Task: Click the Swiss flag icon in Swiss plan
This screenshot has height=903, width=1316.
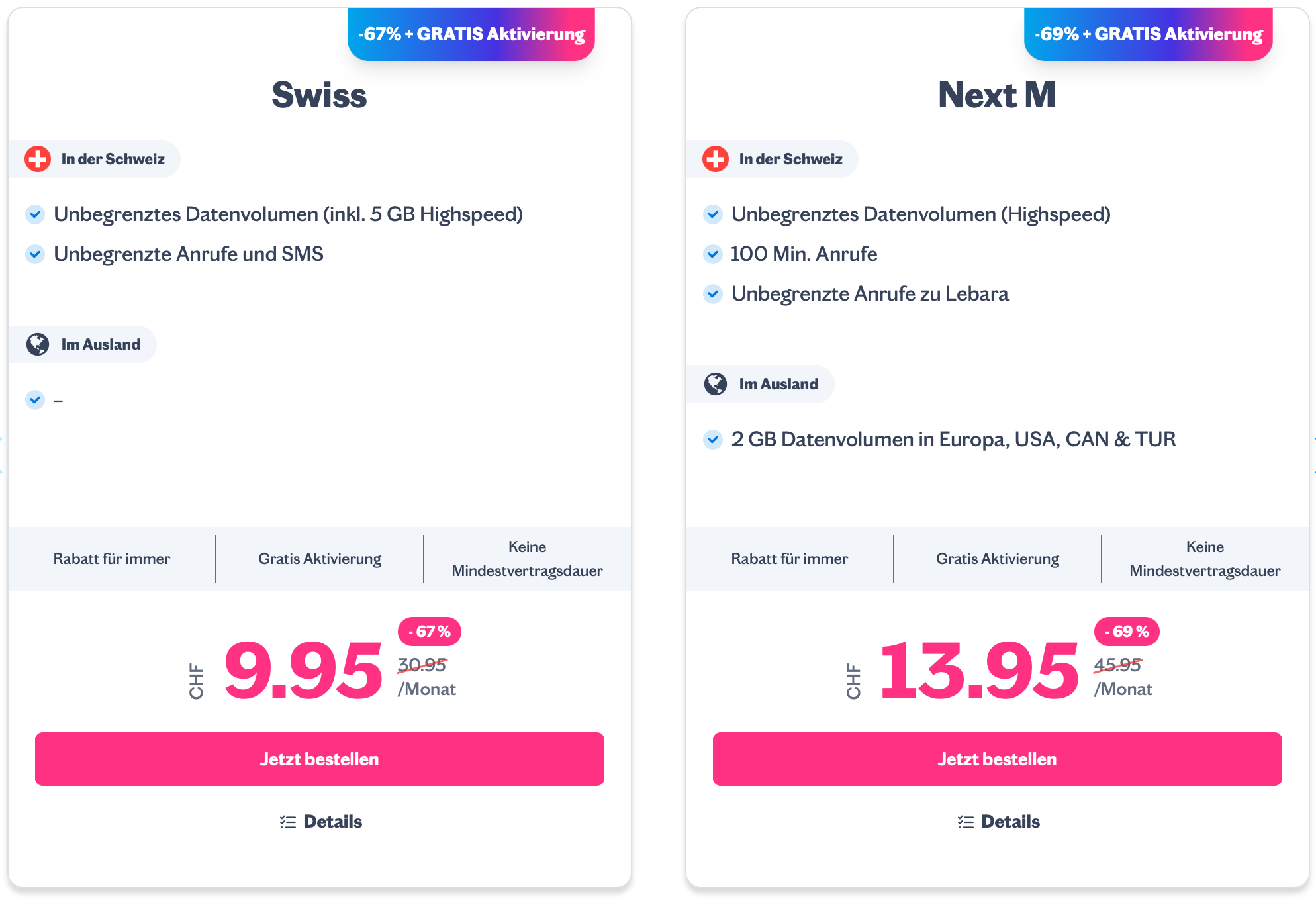Action: (x=38, y=159)
